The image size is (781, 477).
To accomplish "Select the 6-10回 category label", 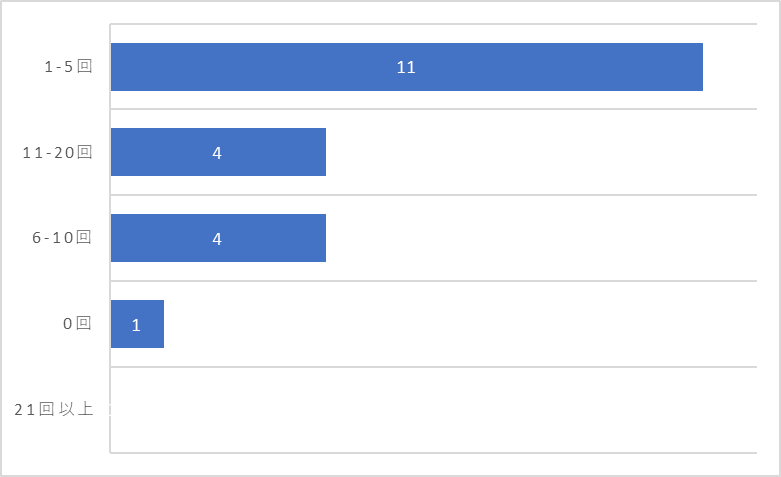I will (62, 238).
